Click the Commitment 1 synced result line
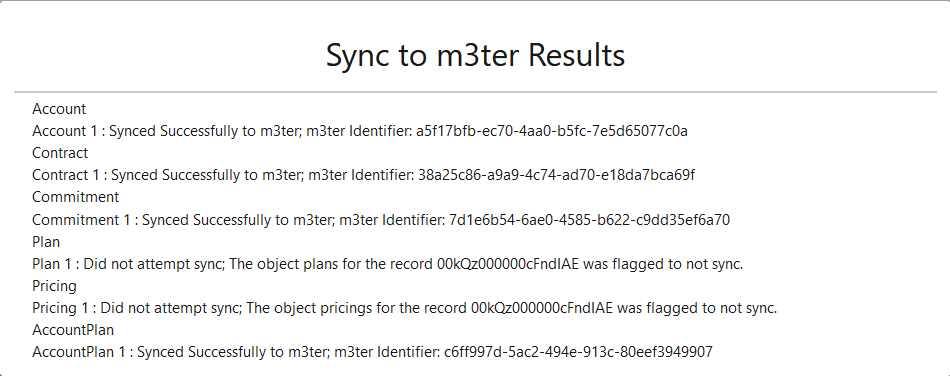This screenshot has width=950, height=376. tap(381, 219)
